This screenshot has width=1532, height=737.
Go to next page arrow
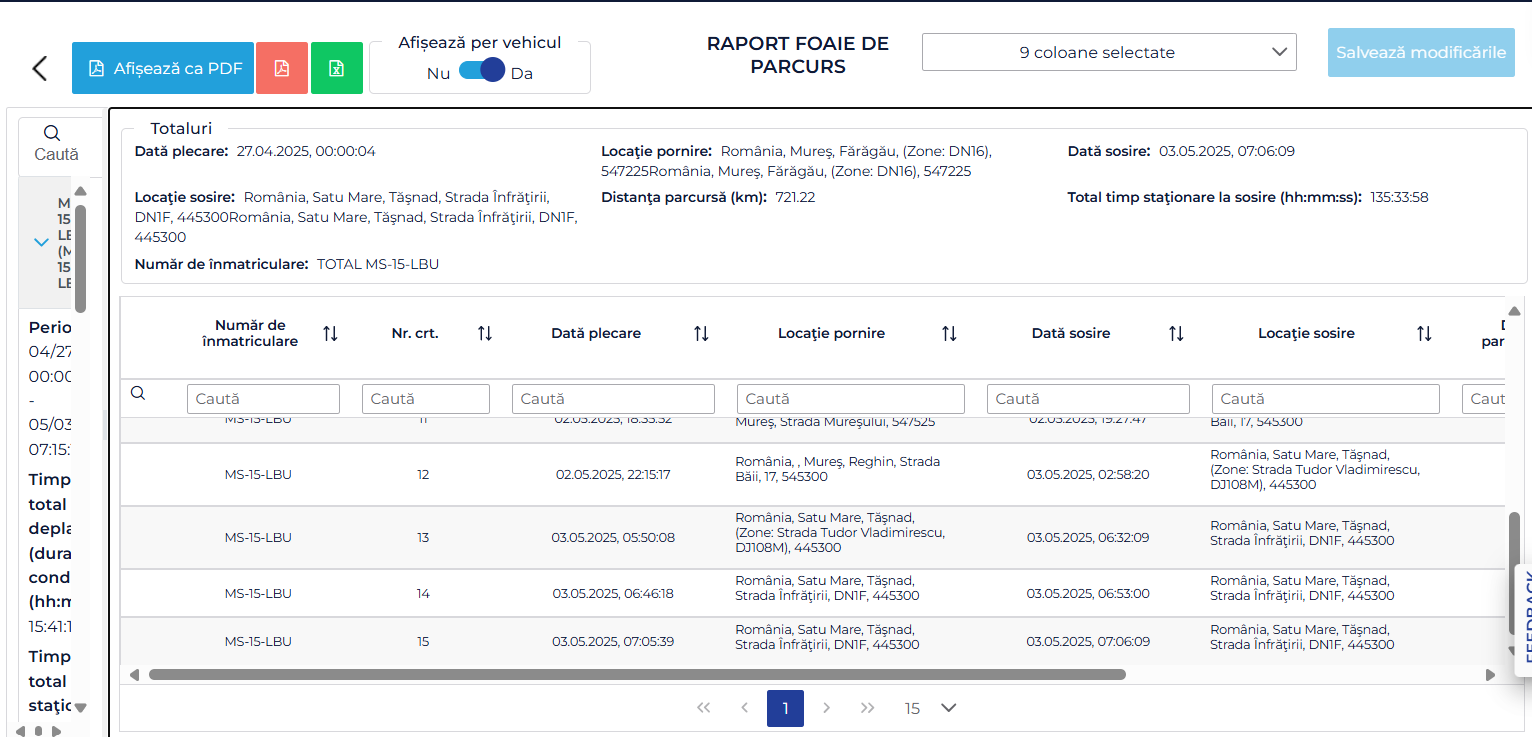pos(826,708)
